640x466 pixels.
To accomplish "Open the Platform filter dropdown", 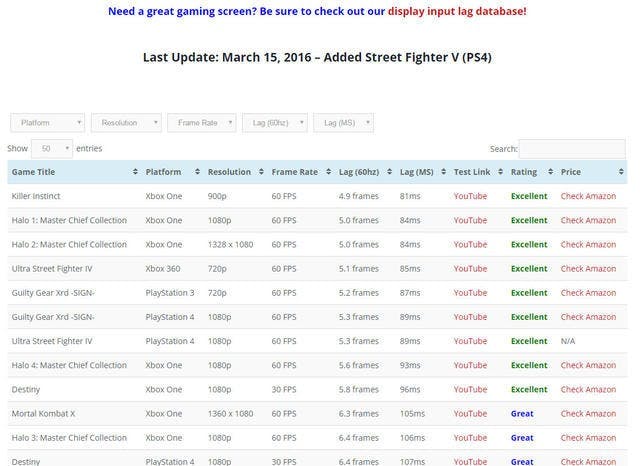I will tap(48, 123).
